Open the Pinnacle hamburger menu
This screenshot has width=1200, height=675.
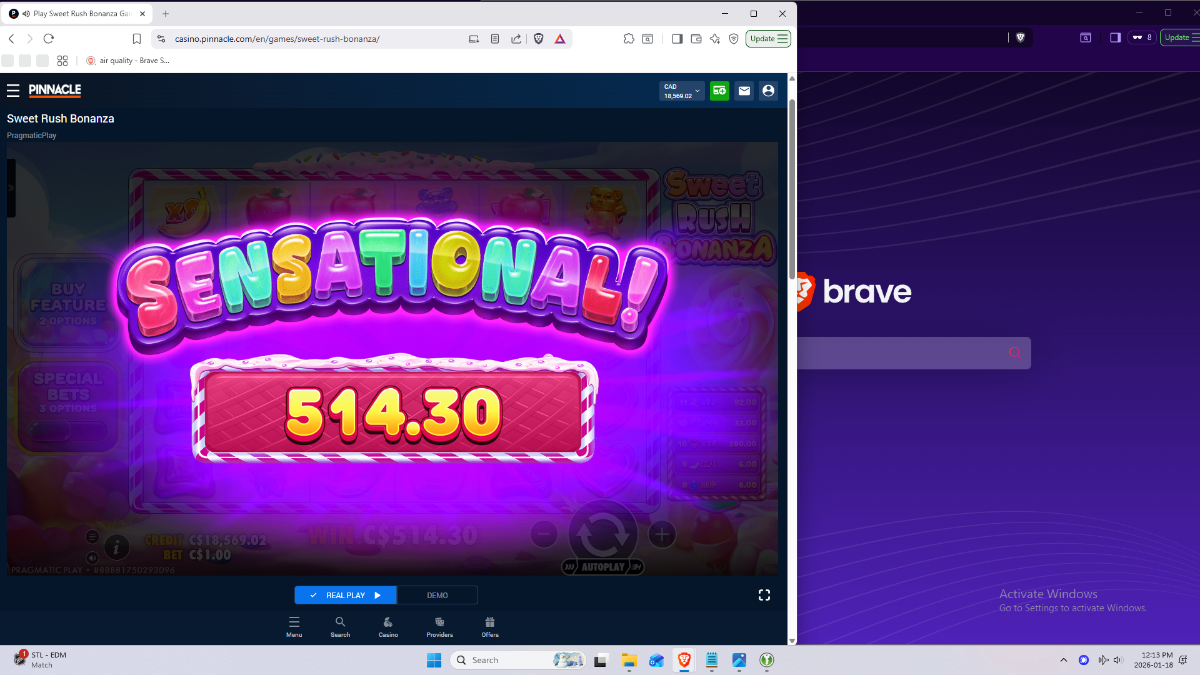[x=13, y=91]
